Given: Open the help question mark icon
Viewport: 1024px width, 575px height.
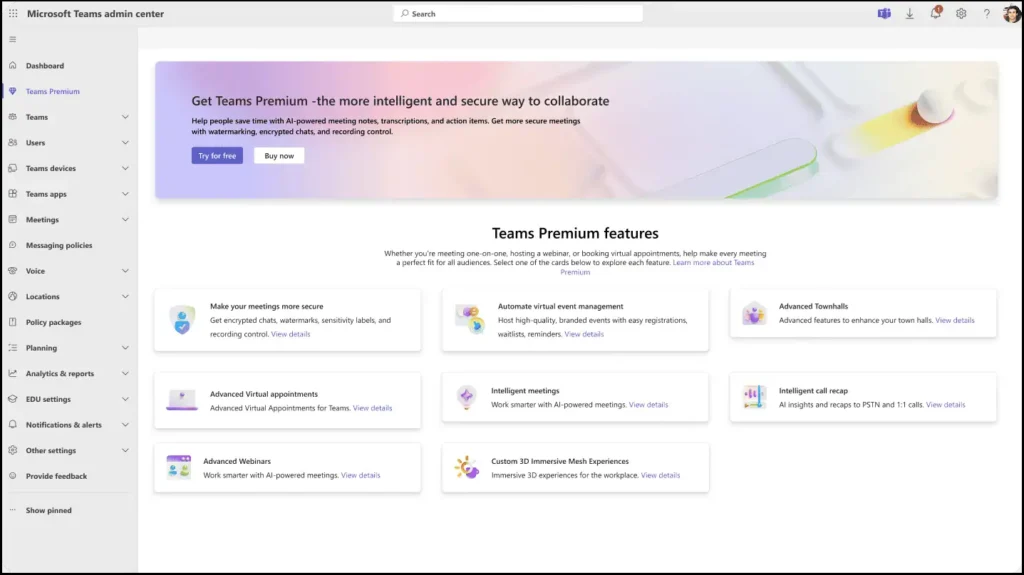Looking at the screenshot, I should click(987, 13).
